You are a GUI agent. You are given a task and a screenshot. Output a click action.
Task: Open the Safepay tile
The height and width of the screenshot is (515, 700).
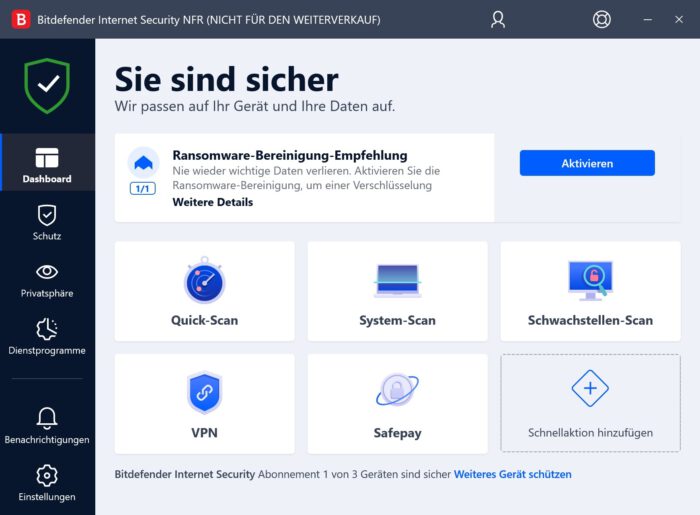coord(397,404)
